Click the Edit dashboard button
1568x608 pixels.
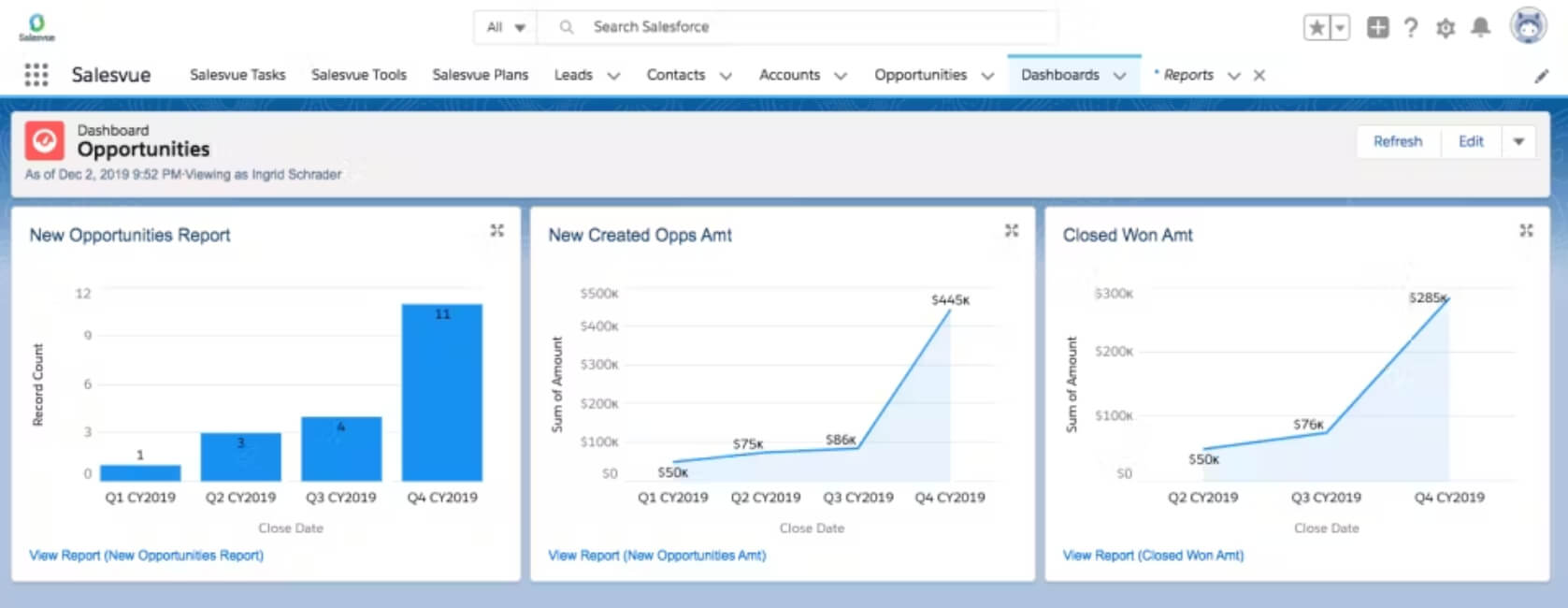[x=1471, y=141]
